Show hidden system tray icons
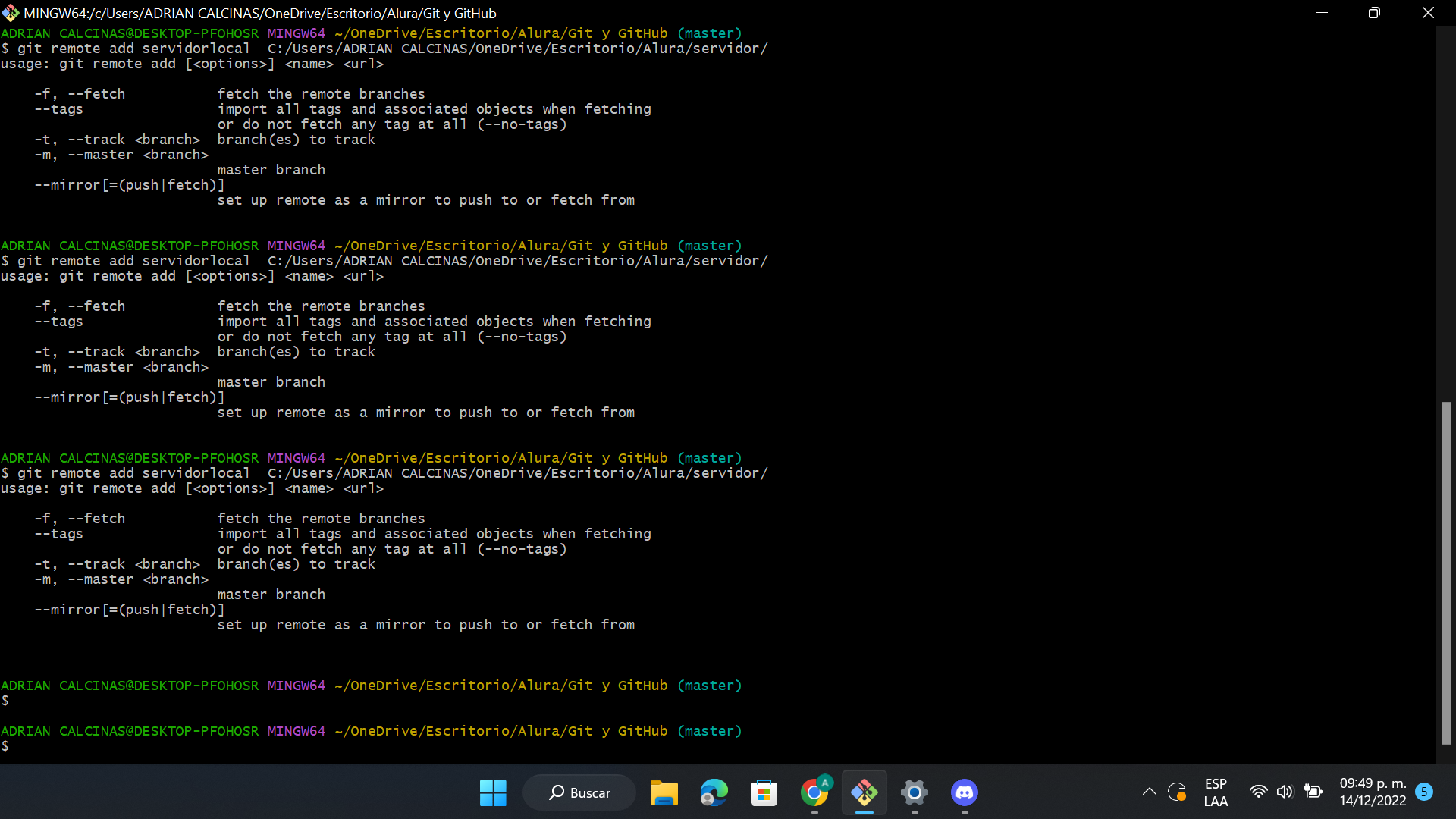The width and height of the screenshot is (1456, 819). 1150,792
